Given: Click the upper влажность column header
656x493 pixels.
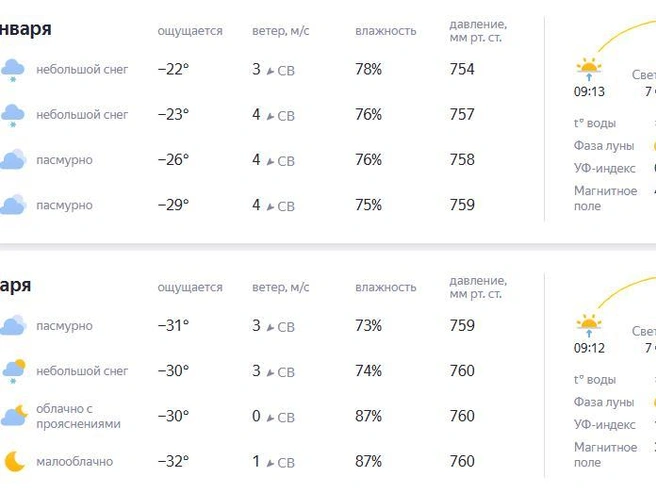Looking at the screenshot, I should pyautogui.click(x=386, y=31).
